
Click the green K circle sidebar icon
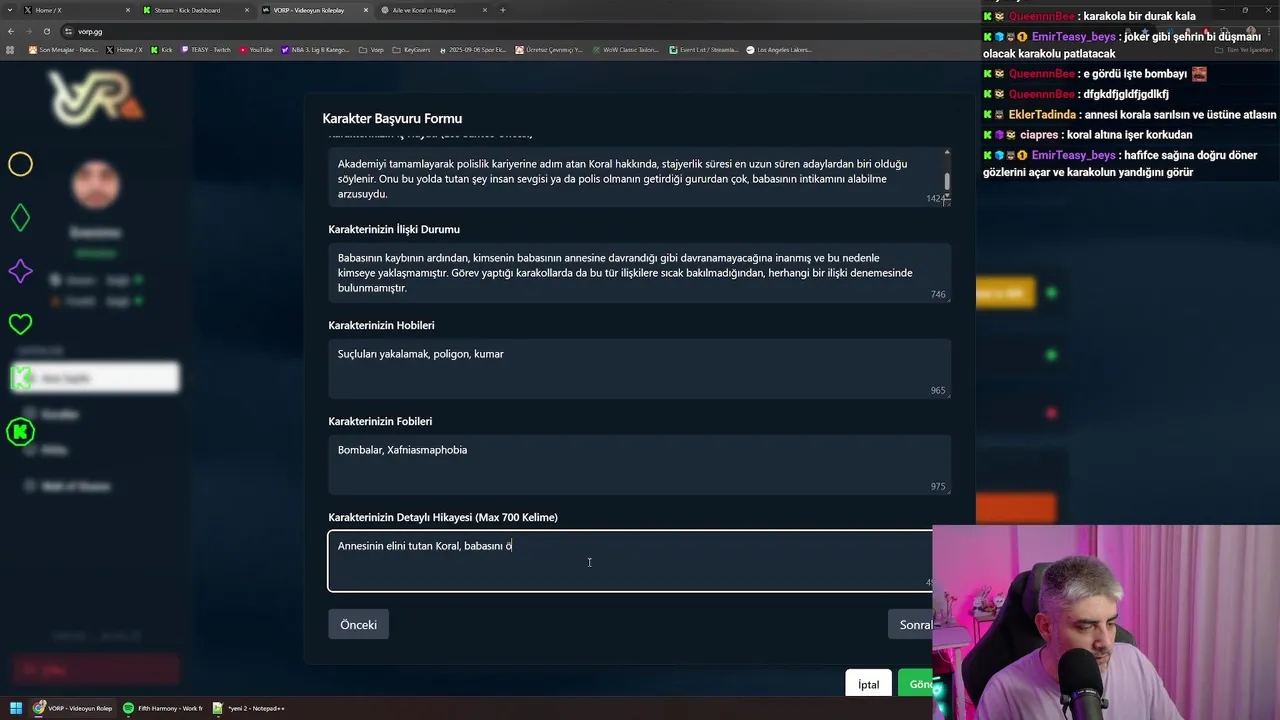(x=20, y=432)
